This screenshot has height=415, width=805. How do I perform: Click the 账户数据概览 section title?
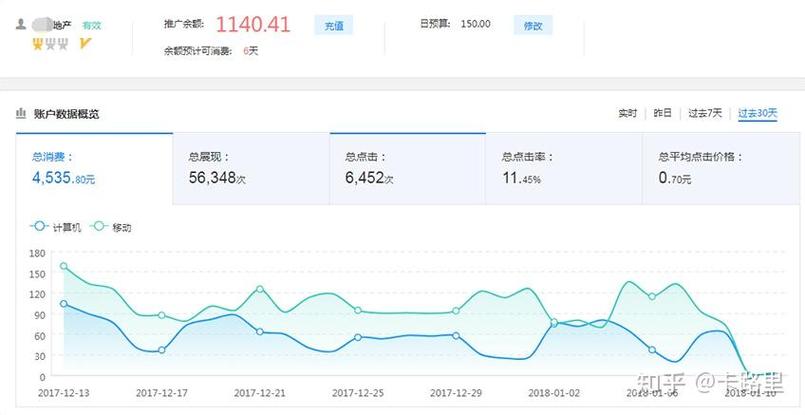click(66, 114)
